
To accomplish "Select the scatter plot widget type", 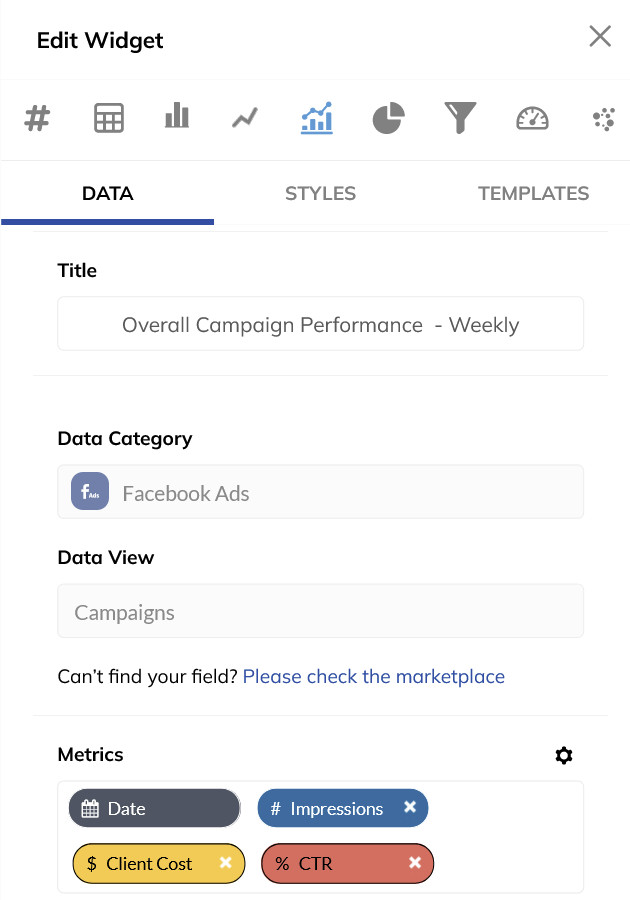I will (603, 118).
